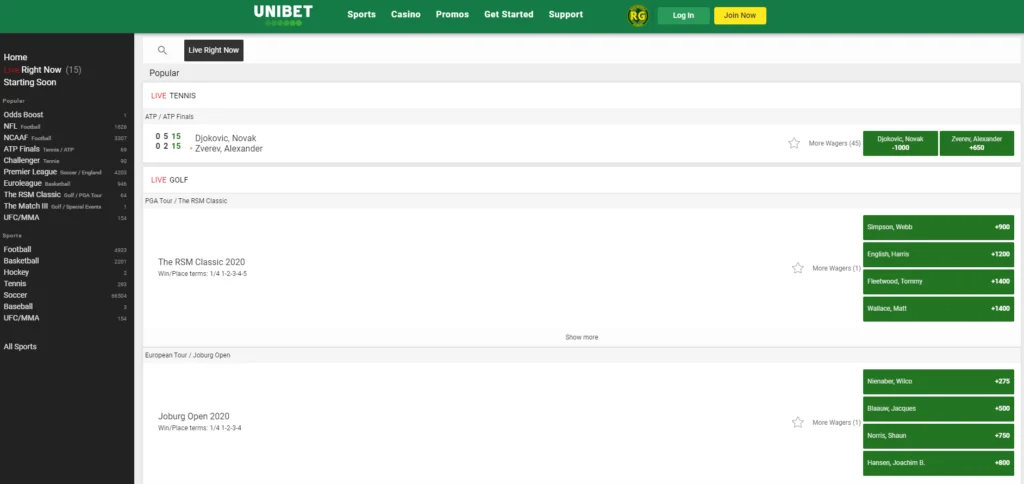This screenshot has height=484, width=1024.
Task: Click the Log In button
Action: click(683, 16)
